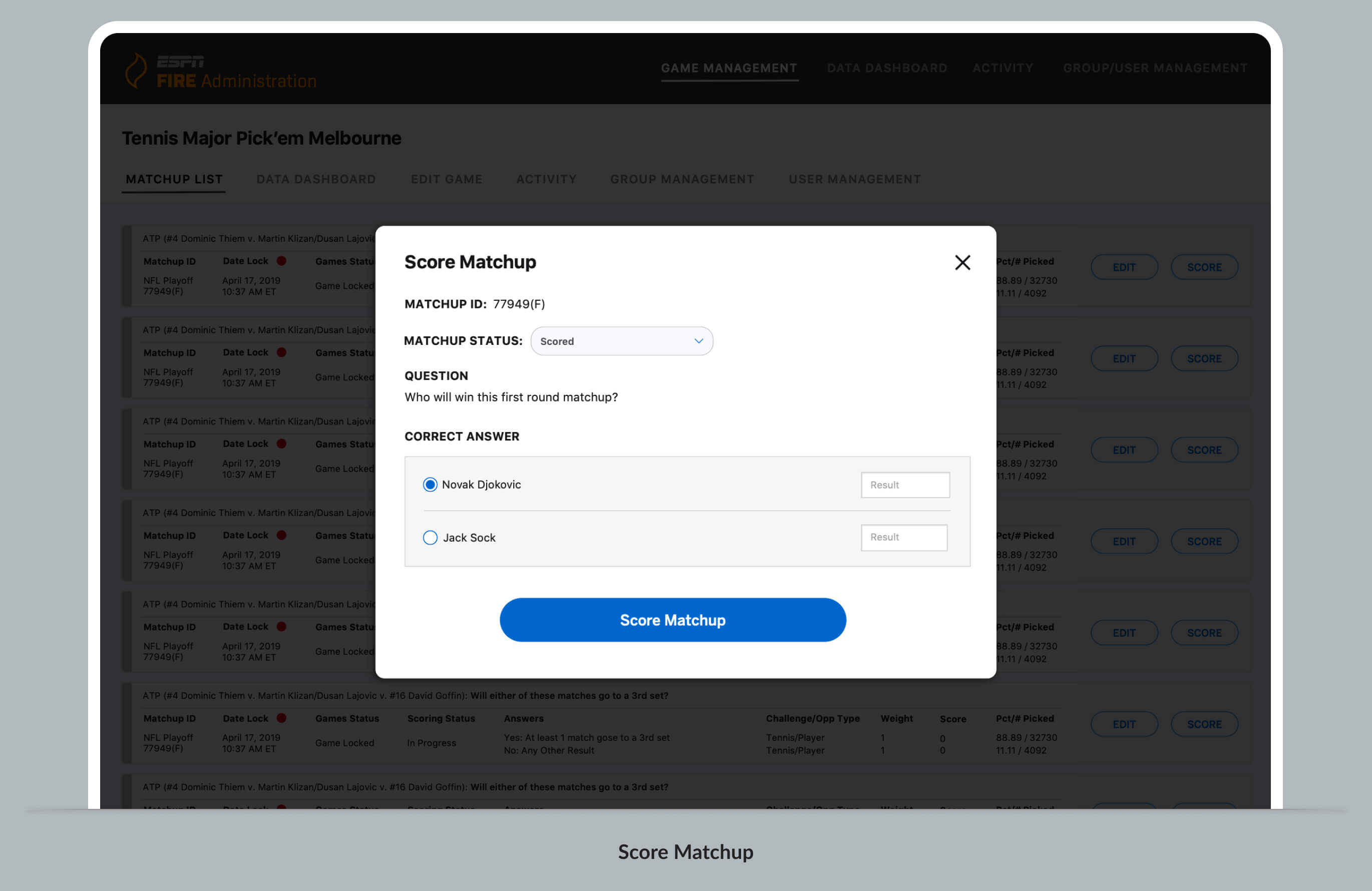Switch to the Matchup List tab

[x=174, y=179]
